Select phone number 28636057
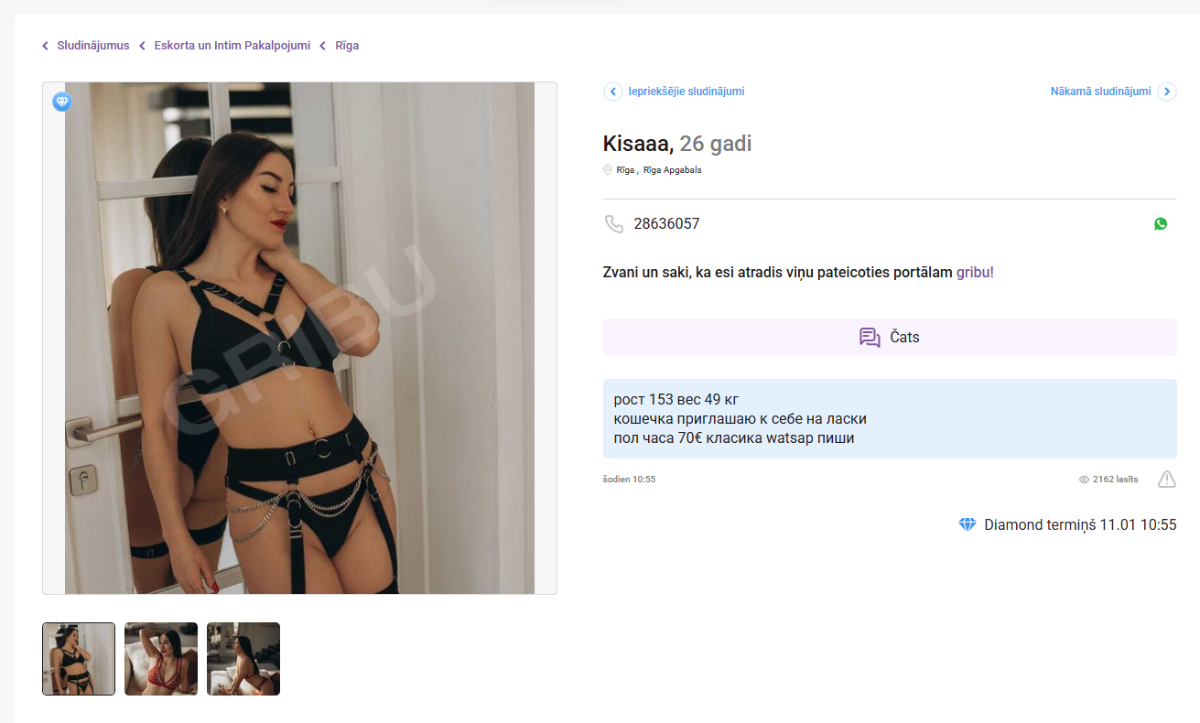 click(x=666, y=224)
